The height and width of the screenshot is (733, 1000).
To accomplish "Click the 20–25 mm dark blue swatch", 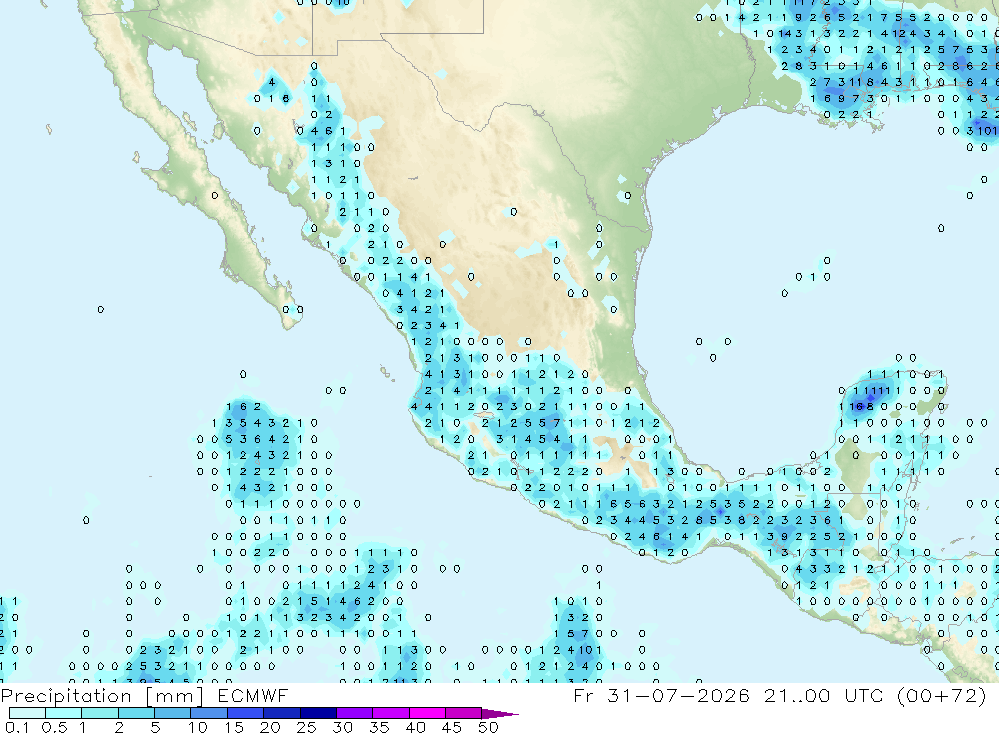I will pyautogui.click(x=282, y=713).
